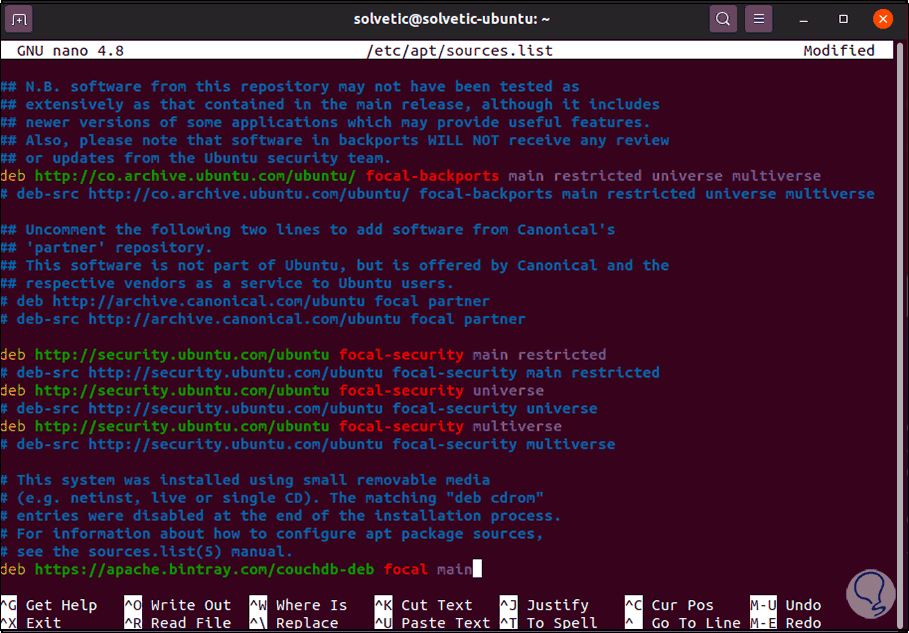This screenshot has height=633, width=909.
Task: Click the 'This system was installed using' comment
Action: (245, 480)
